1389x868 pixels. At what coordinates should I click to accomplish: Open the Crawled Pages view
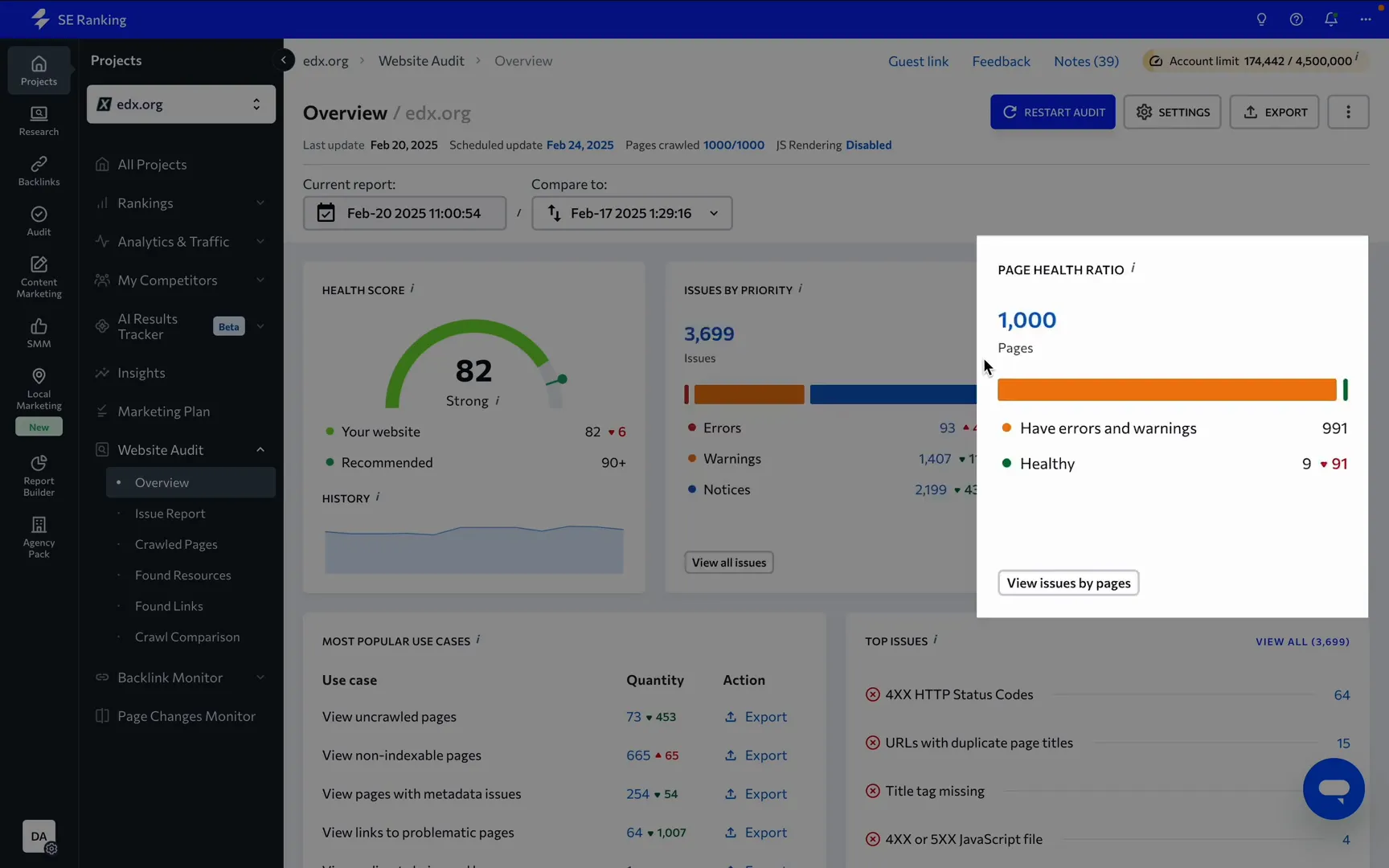point(175,544)
